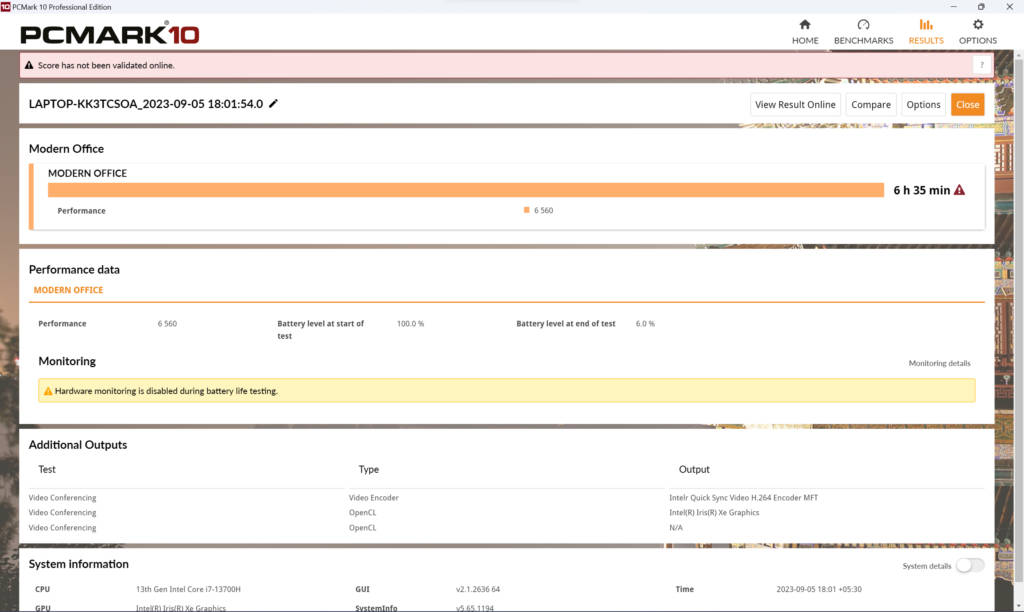Click the warning icon in the validation banner
Screen dimensions: 1024x612
(29, 65)
